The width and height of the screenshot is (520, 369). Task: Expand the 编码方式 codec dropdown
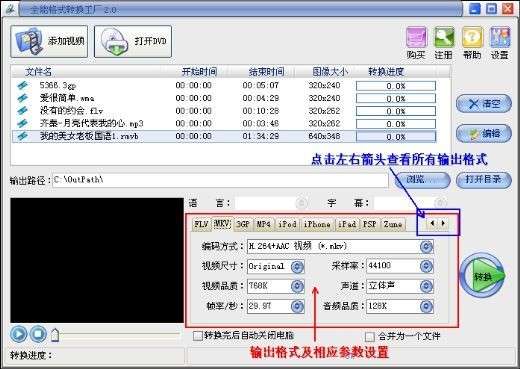tap(426, 246)
